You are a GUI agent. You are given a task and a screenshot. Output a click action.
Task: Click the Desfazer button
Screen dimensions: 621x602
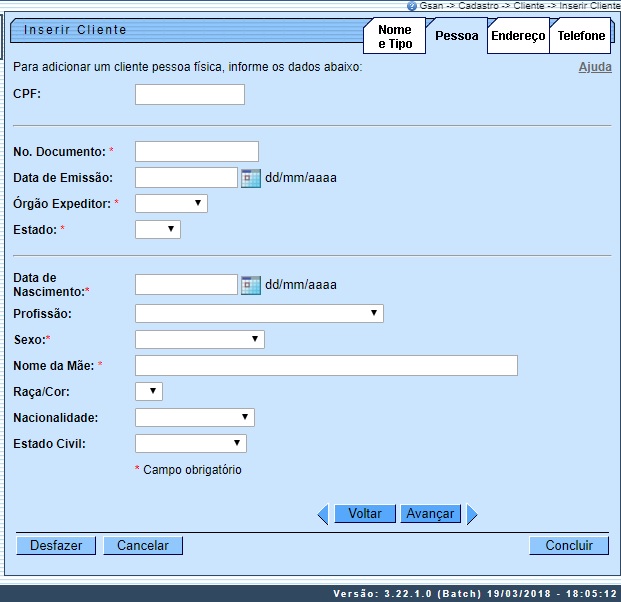pos(56,545)
